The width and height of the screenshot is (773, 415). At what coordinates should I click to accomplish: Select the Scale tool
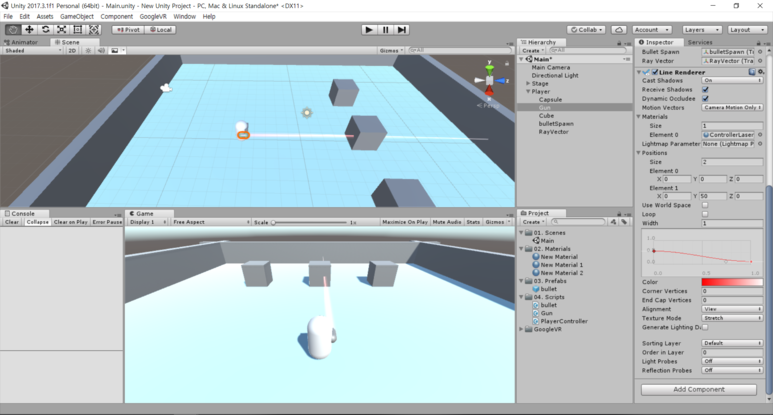(x=62, y=30)
